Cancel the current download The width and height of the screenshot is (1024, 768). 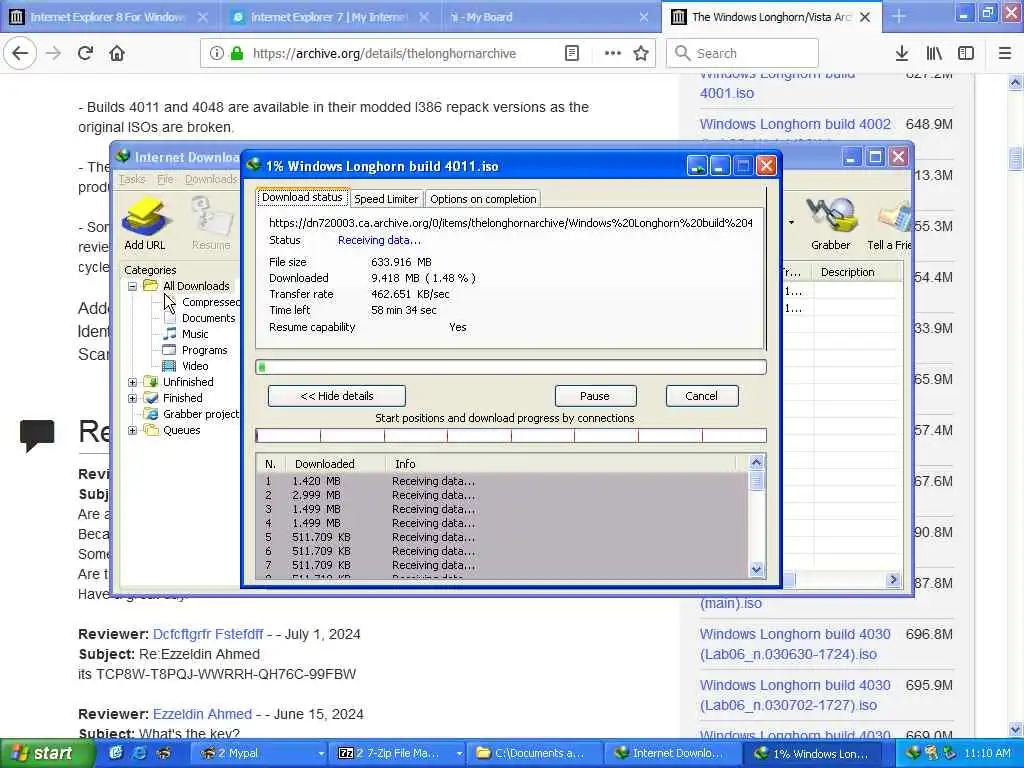tap(701, 396)
